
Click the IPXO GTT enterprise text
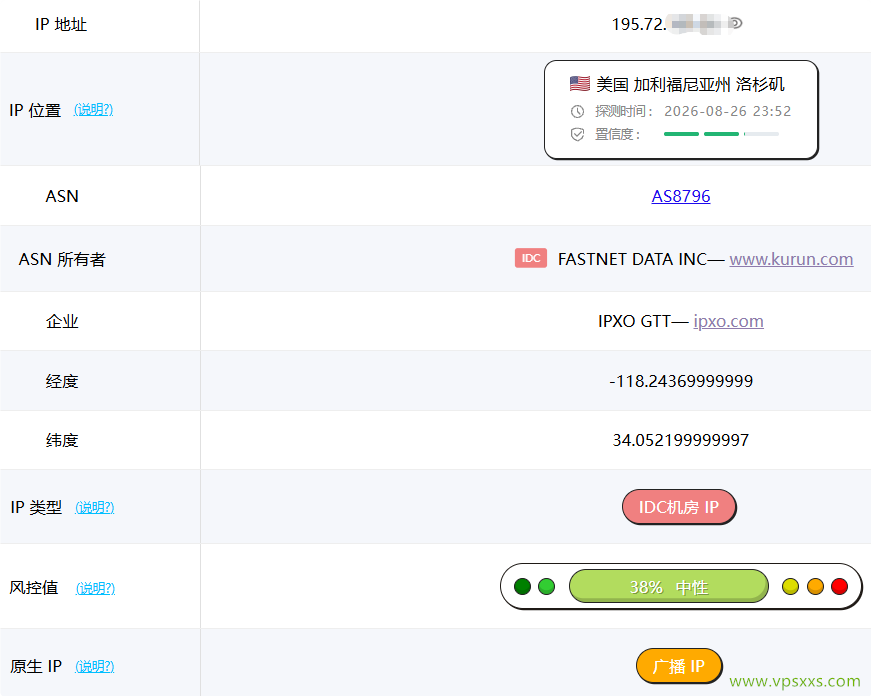634,321
